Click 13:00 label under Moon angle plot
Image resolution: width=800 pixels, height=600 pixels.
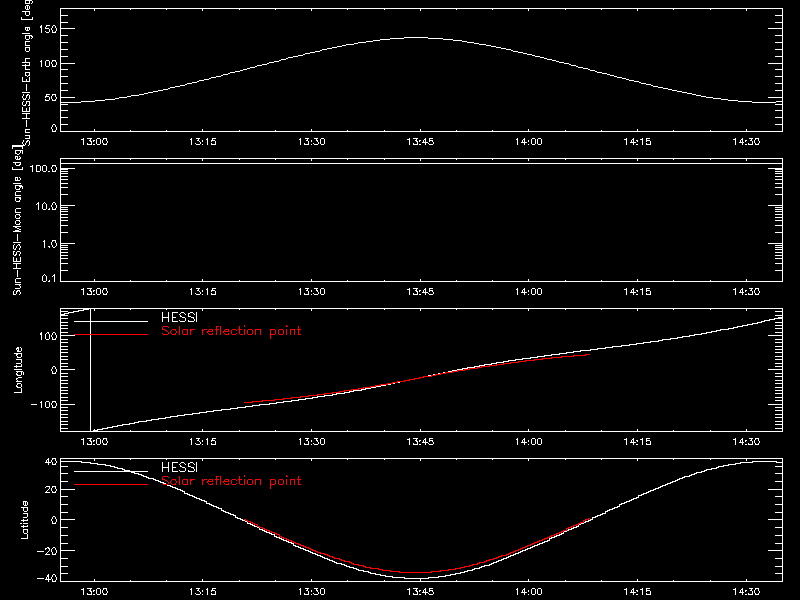[94, 291]
